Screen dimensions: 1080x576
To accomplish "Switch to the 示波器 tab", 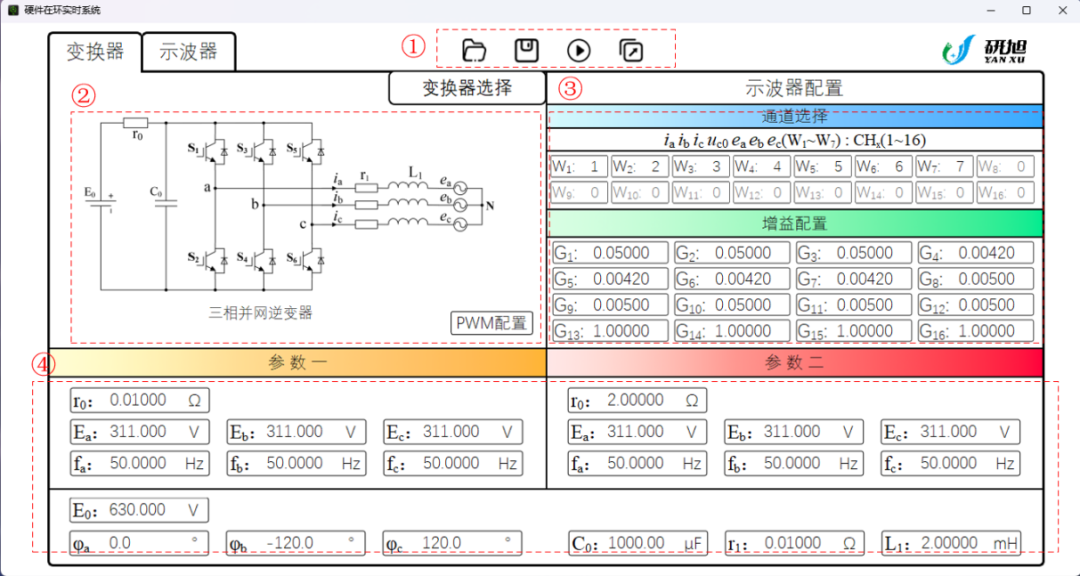I will tap(189, 52).
